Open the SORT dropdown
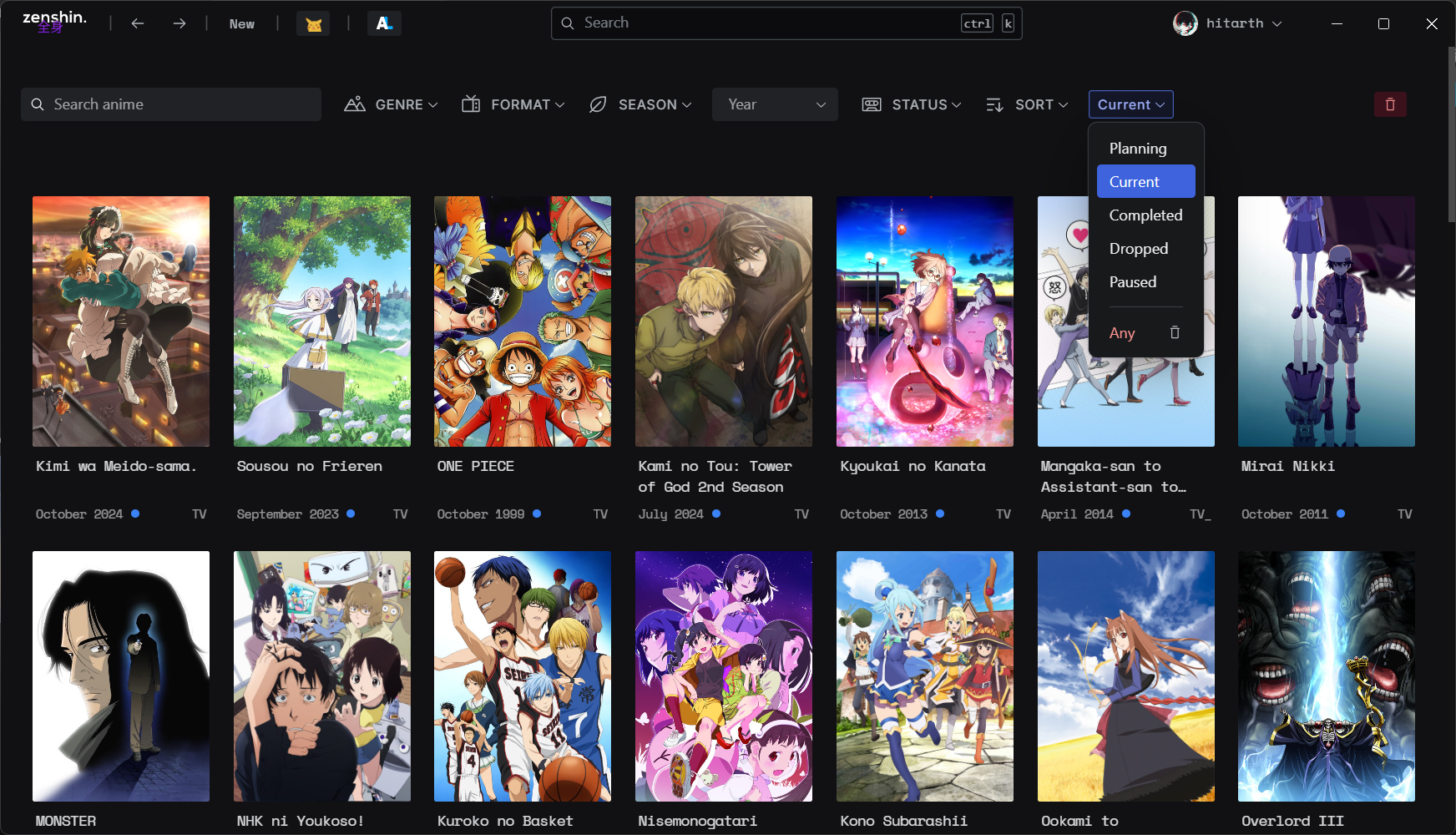 (x=1027, y=104)
